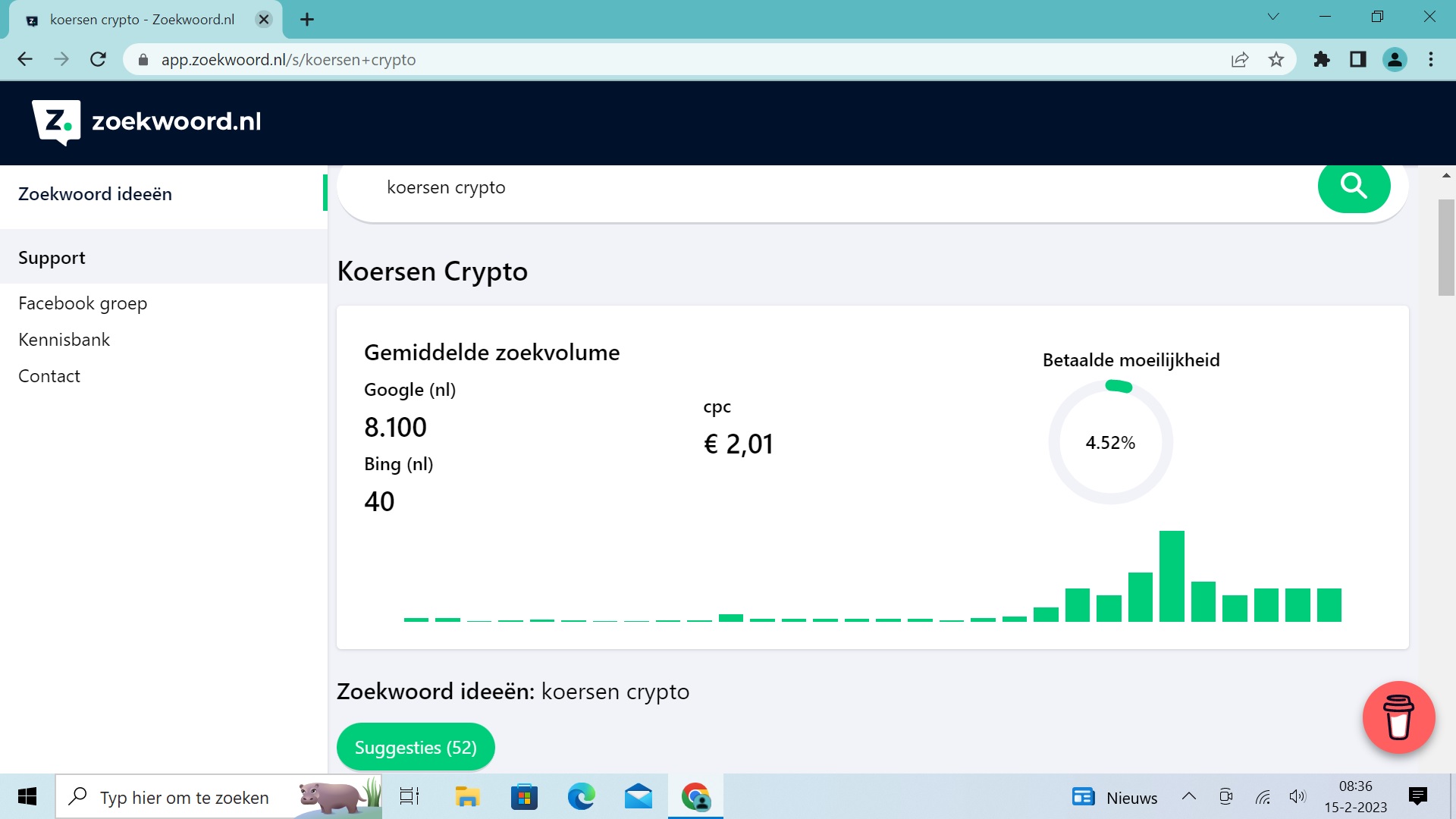Click the Gemiddelde zoekvolume heading
1456x819 pixels.
491,353
